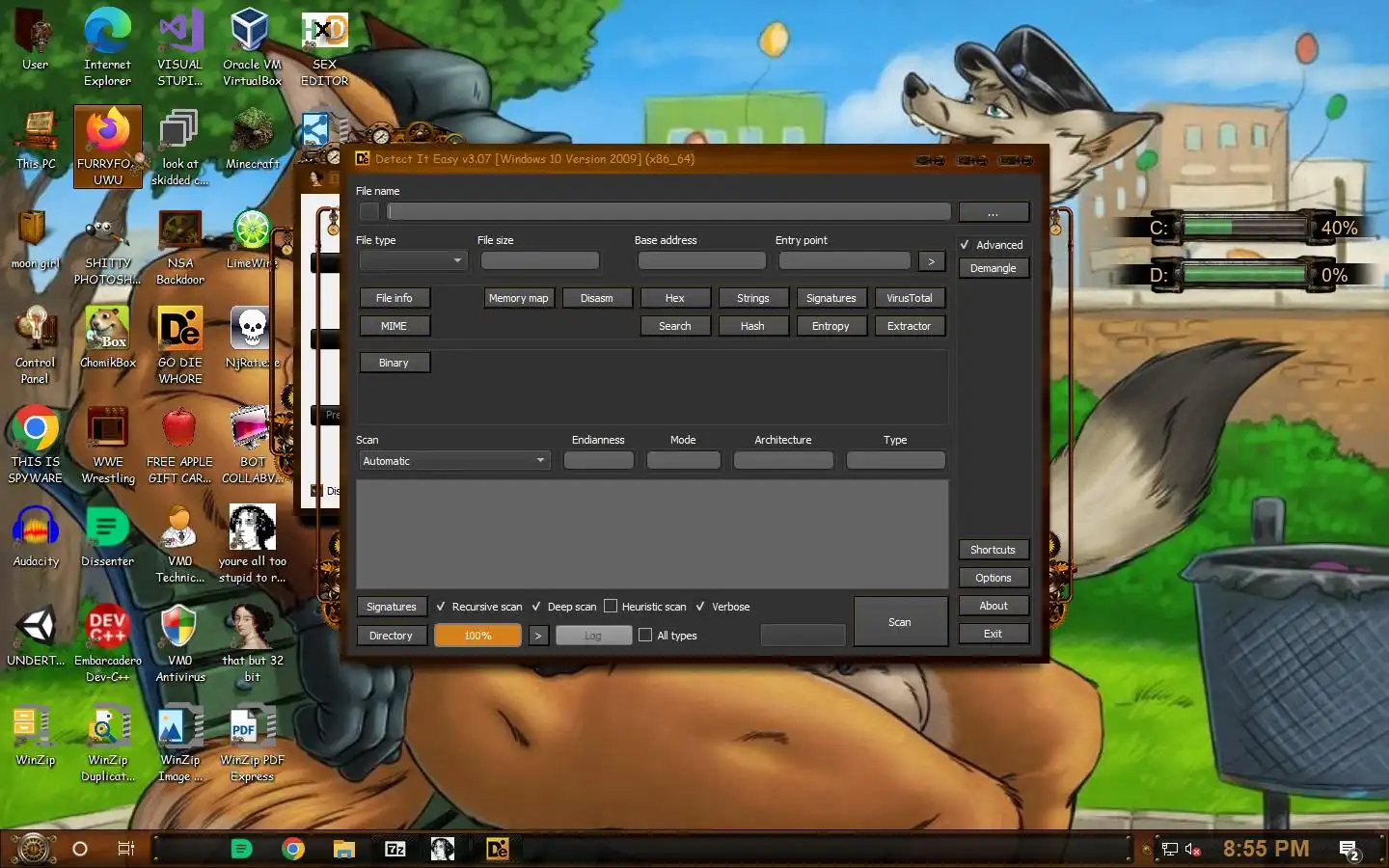Click the Detect It Easy taskbar icon
This screenshot has height=868, width=1389.
point(498,849)
